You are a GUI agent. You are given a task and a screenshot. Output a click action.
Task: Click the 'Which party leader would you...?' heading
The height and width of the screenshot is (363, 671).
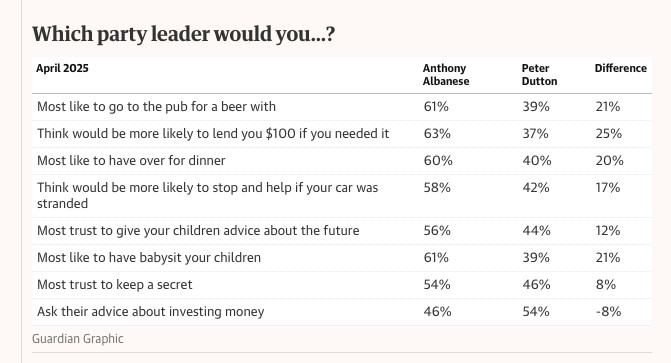[x=183, y=34]
